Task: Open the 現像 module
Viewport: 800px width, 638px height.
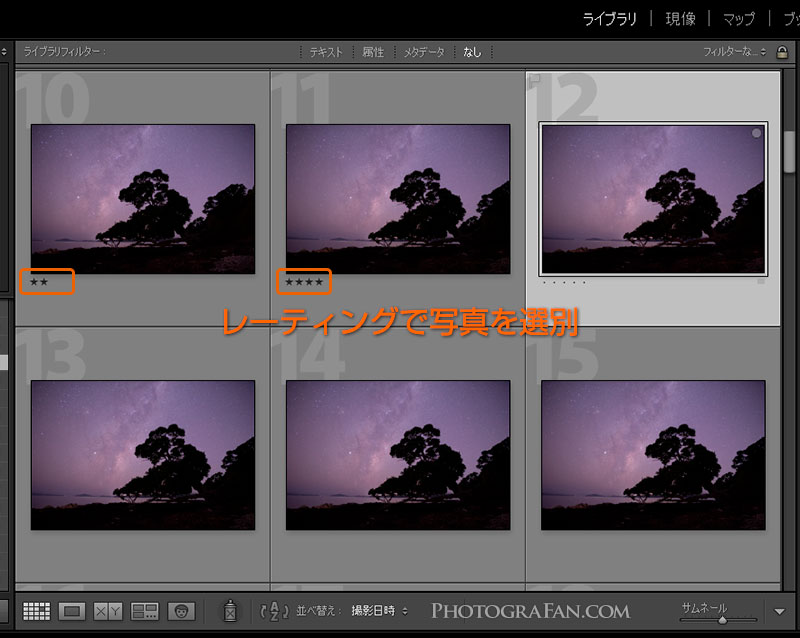Action: tap(681, 19)
